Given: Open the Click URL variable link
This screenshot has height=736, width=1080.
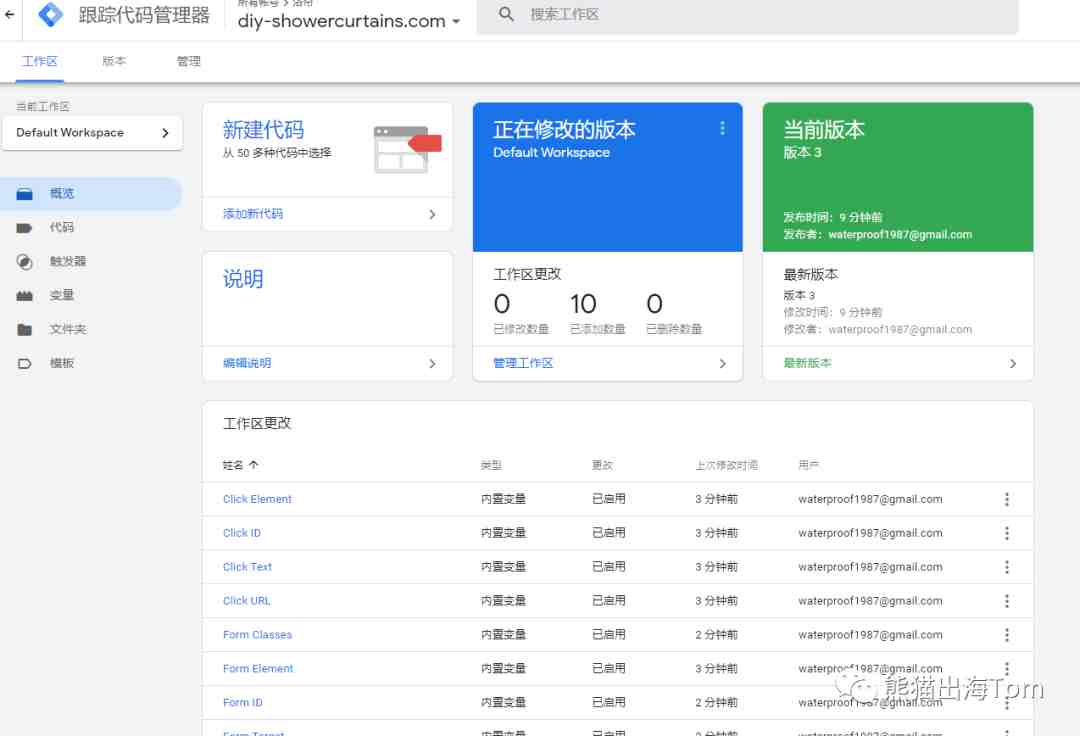Looking at the screenshot, I should [247, 601].
